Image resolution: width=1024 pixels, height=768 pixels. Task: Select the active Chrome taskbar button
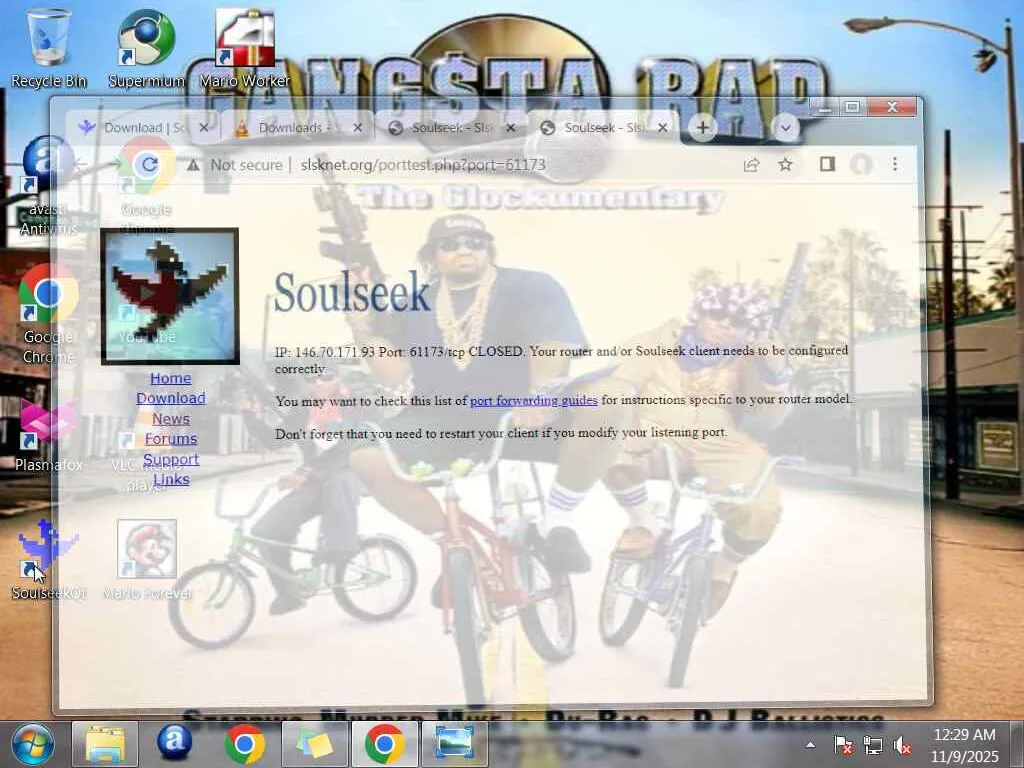click(384, 744)
